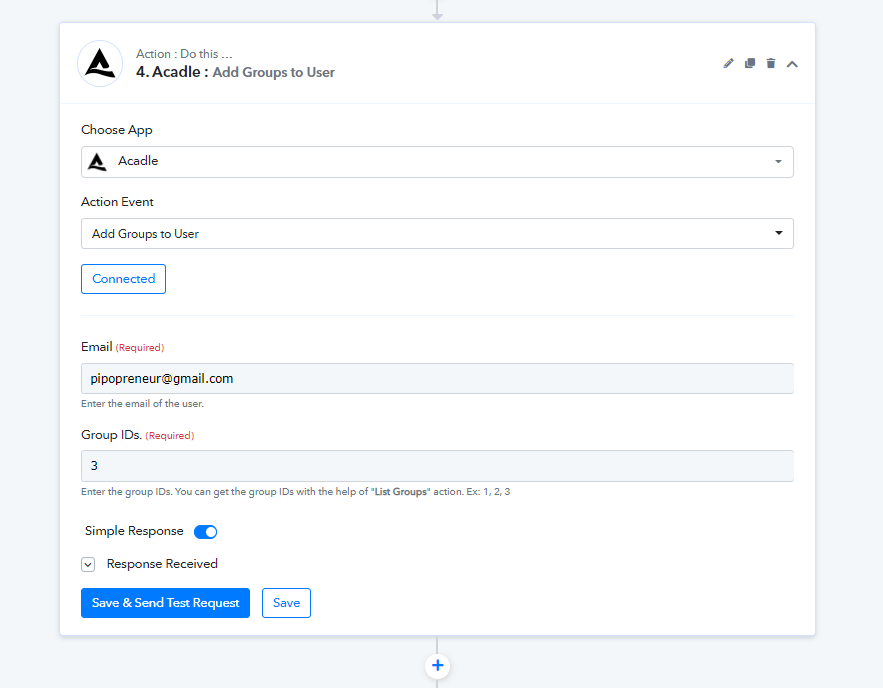Toggle the Simple Response switch
The image size is (883, 688).
click(205, 532)
